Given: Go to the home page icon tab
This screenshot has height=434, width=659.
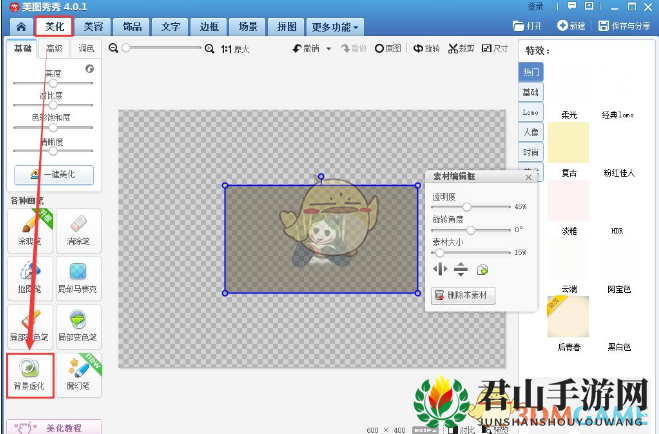Looking at the screenshot, I should tap(21, 27).
